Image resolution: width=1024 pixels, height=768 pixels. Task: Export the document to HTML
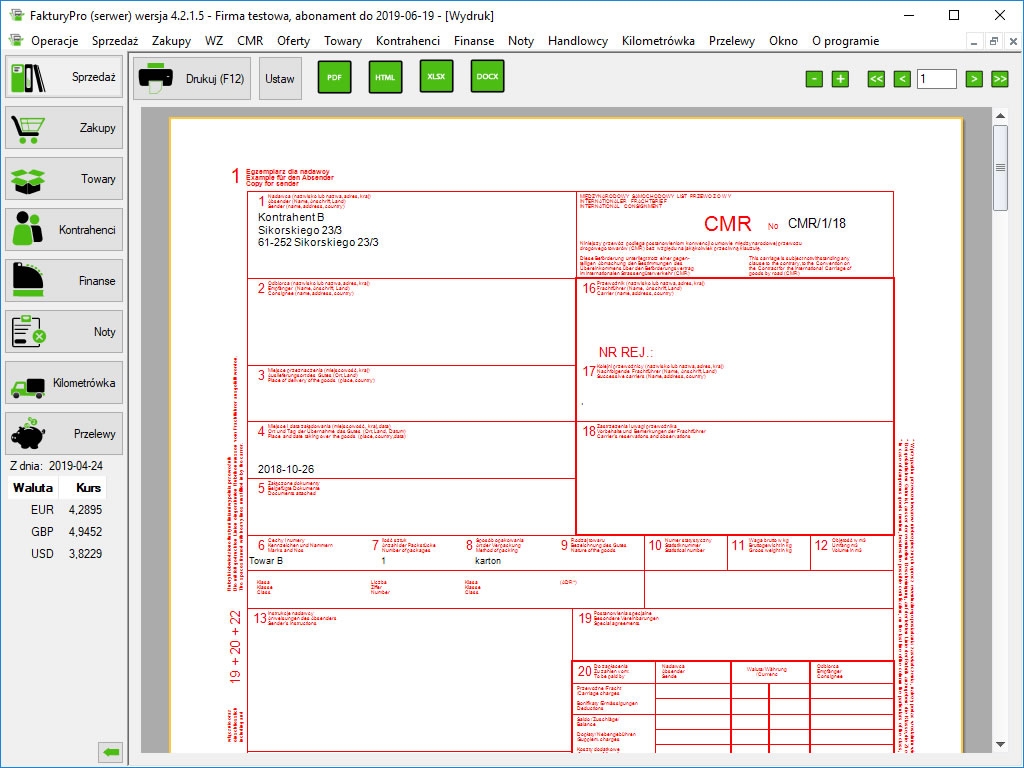[385, 77]
